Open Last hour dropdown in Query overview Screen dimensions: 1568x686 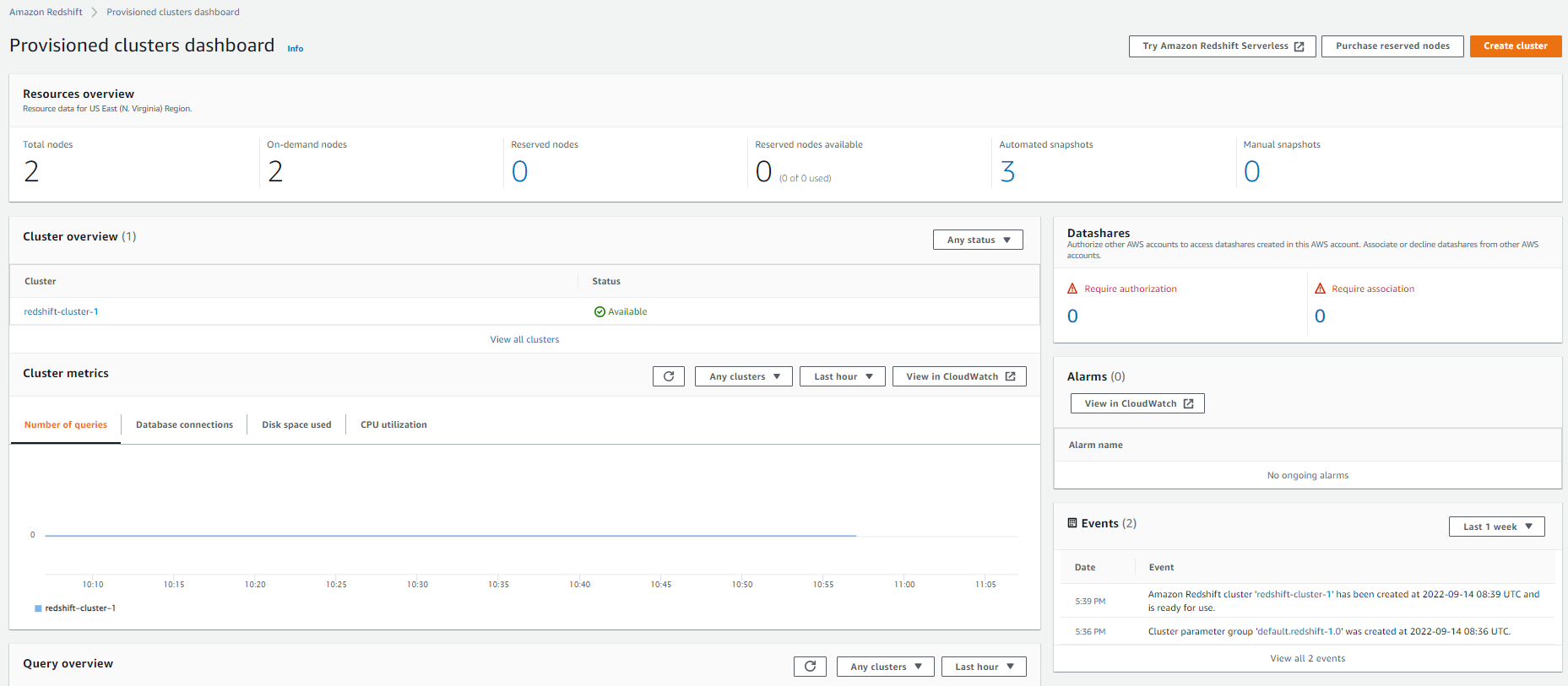(x=984, y=667)
